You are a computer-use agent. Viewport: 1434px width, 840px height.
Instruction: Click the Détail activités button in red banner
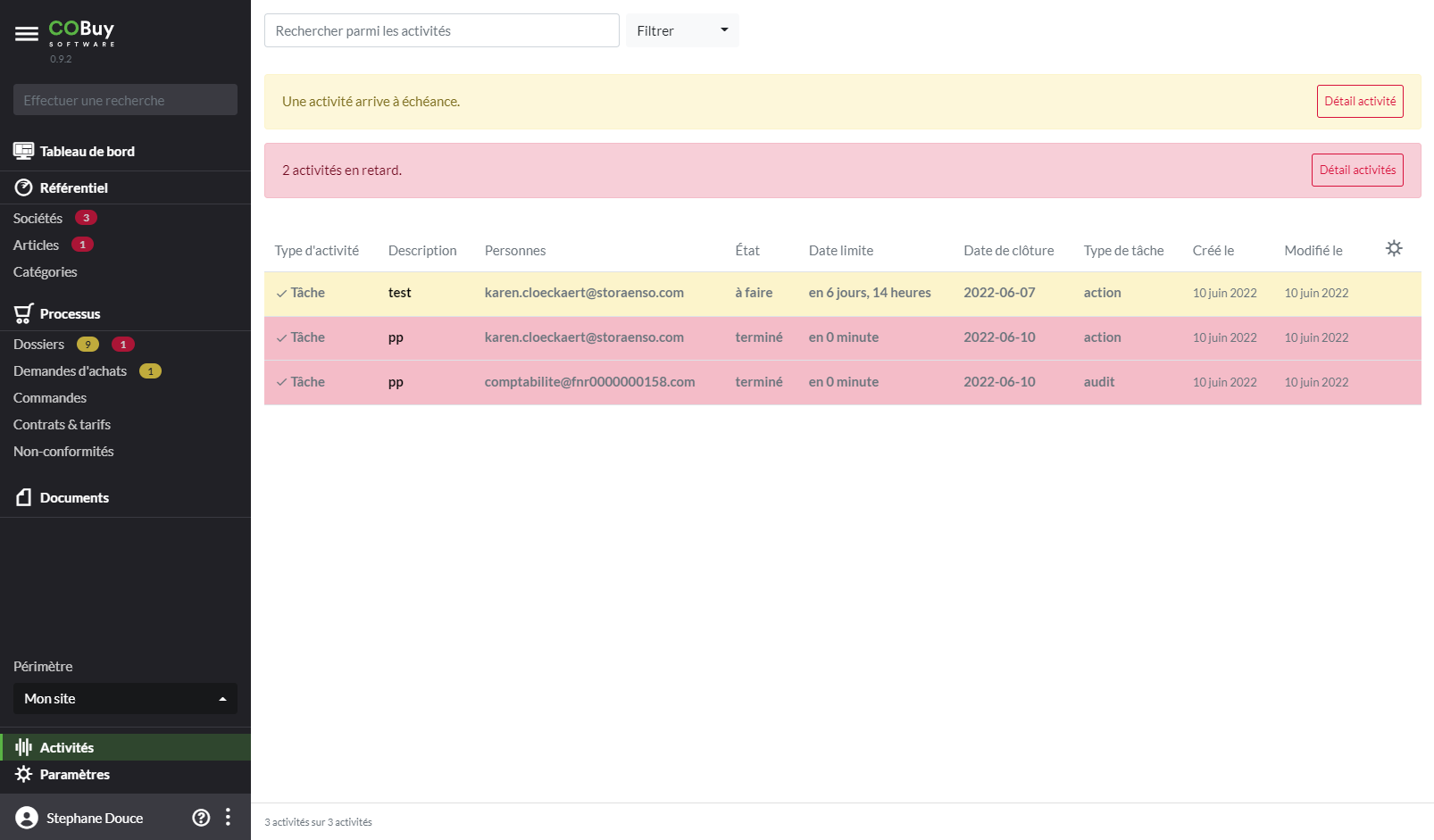coord(1356,170)
